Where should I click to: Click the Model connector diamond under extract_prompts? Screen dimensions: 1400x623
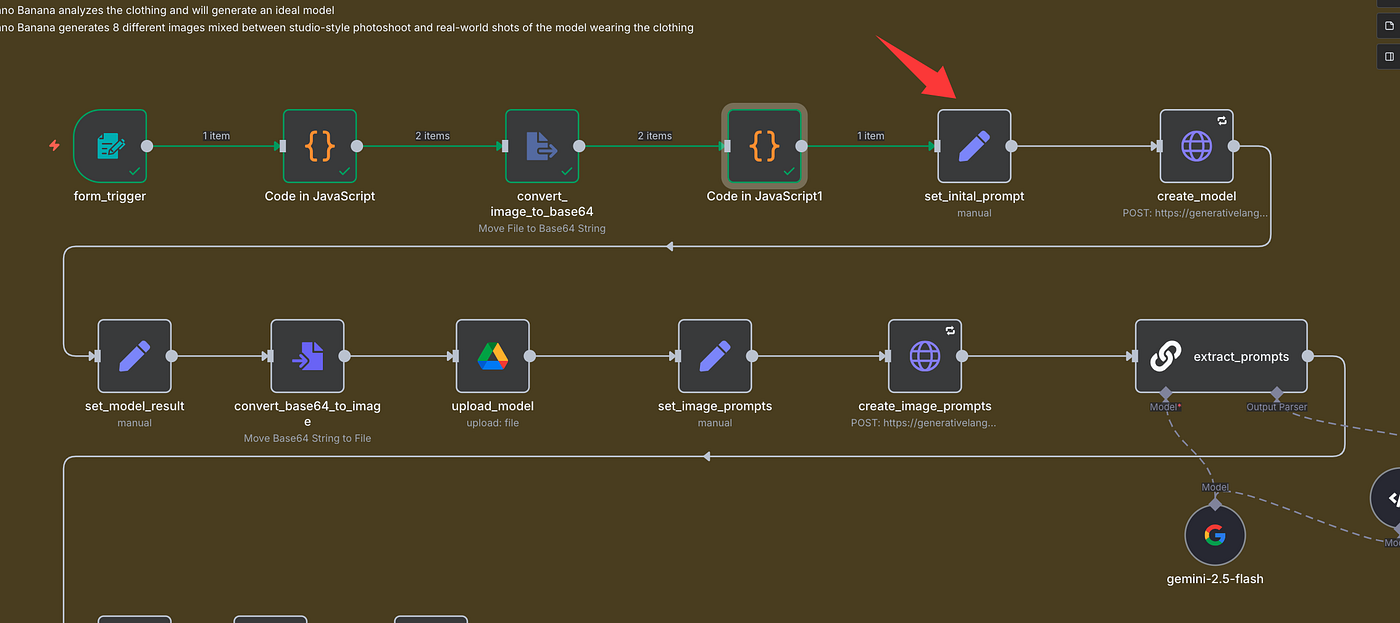click(x=1165, y=393)
